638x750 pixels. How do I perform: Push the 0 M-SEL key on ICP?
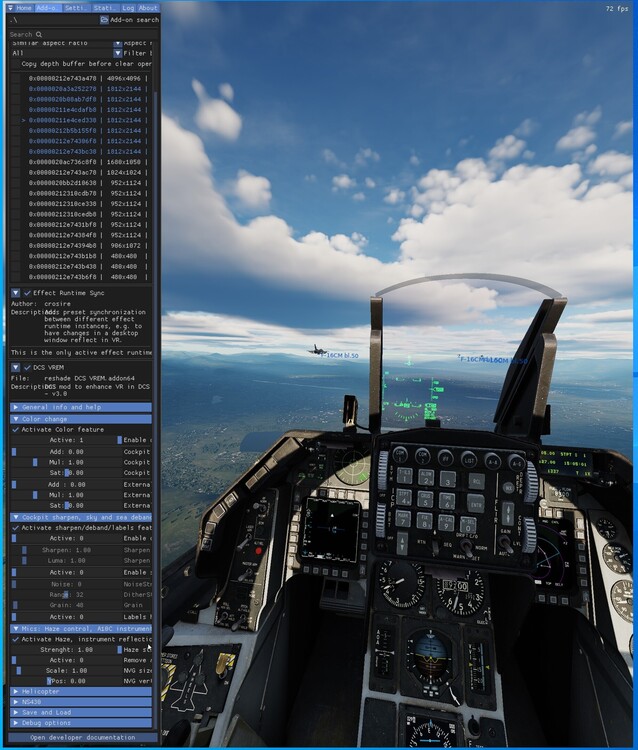pos(468,525)
